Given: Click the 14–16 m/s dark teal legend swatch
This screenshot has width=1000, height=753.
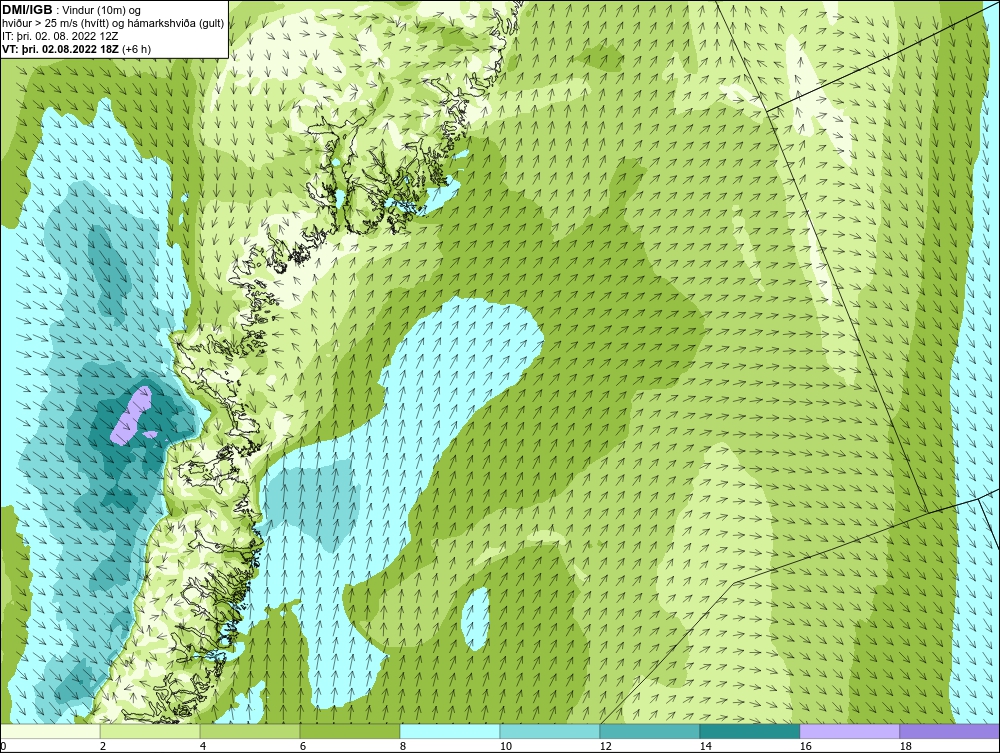Looking at the screenshot, I should click(x=749, y=731).
